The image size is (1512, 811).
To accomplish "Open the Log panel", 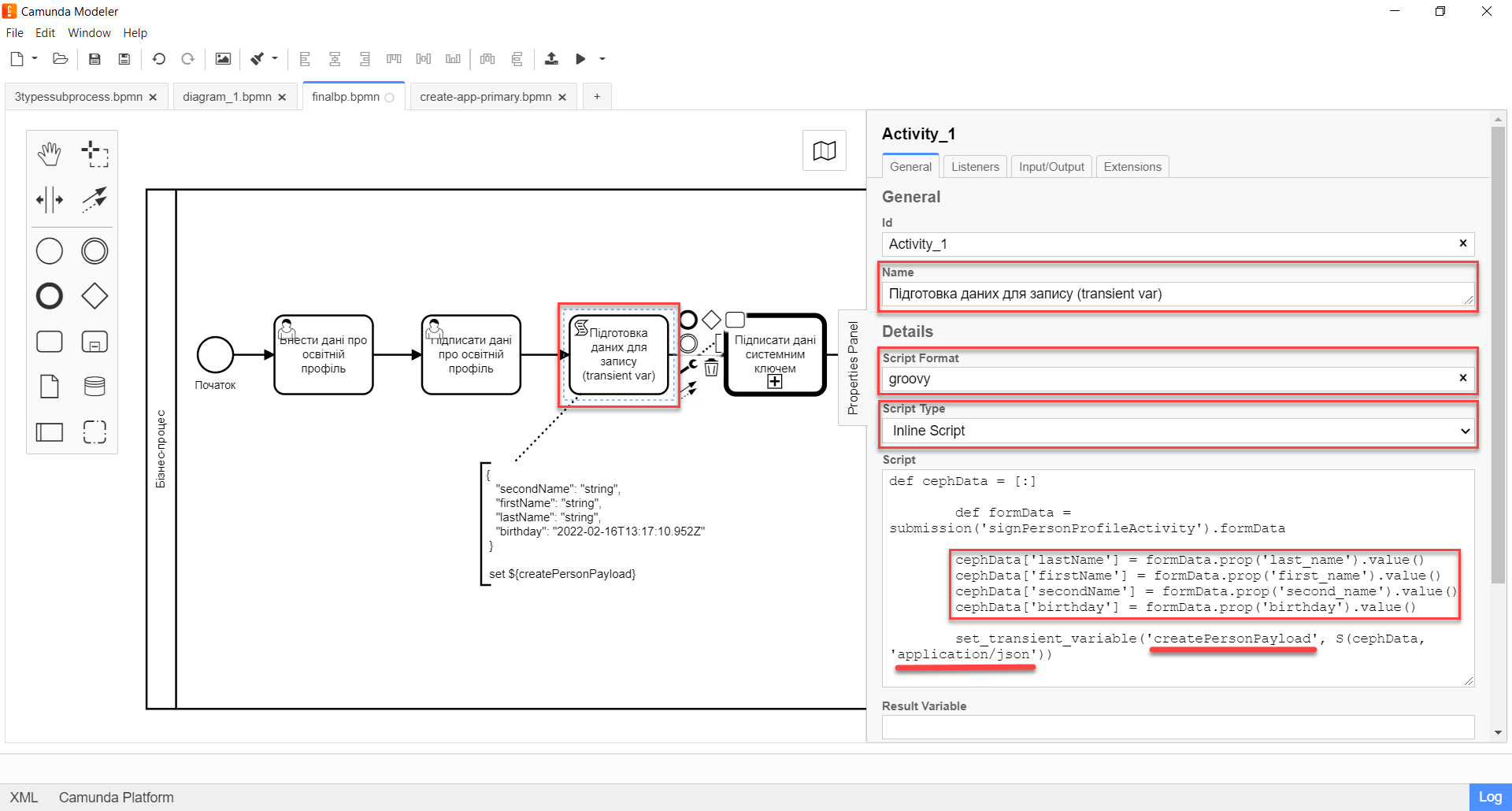I will (x=1489, y=797).
